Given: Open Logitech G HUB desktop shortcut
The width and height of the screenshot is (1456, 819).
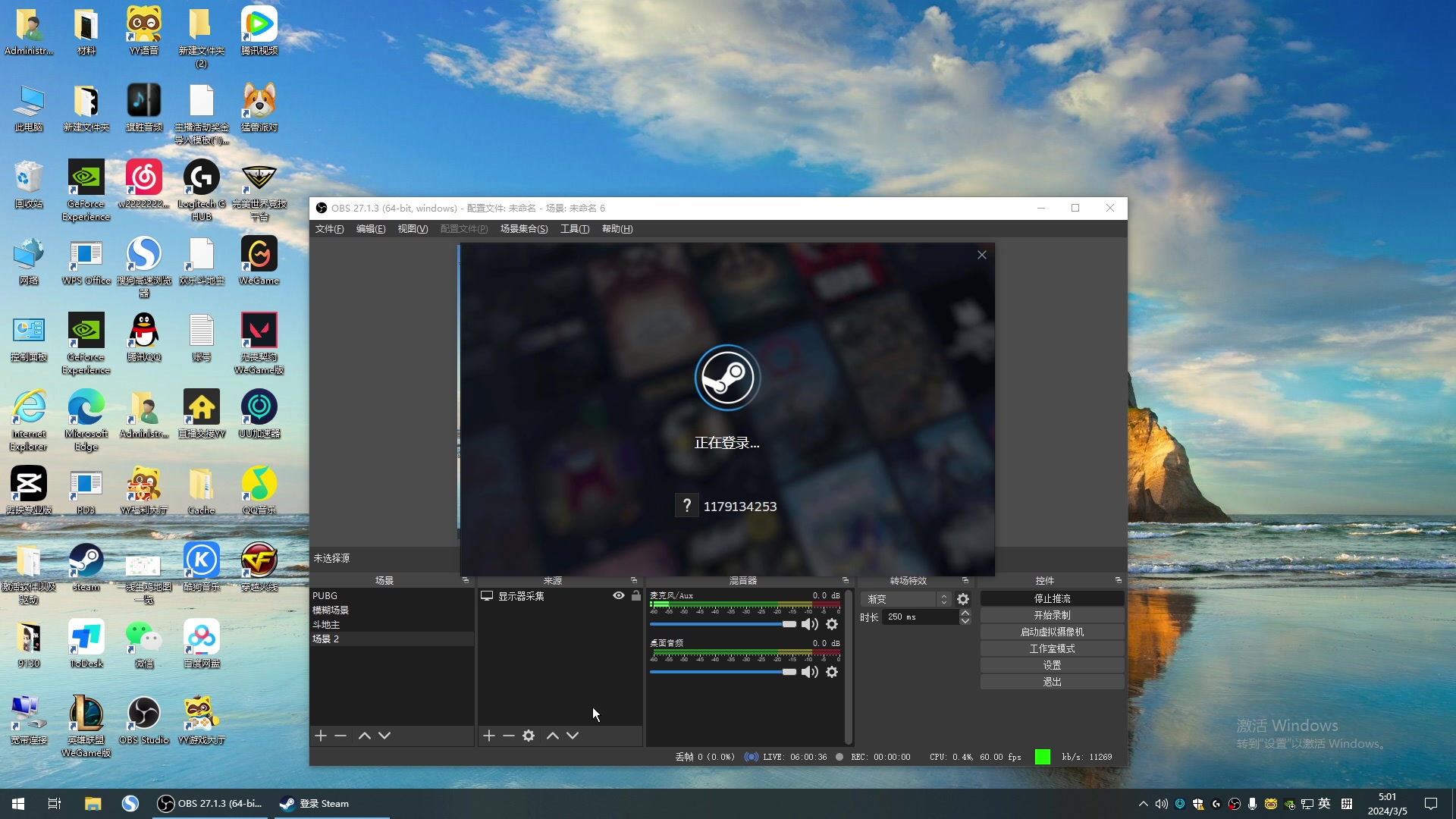Looking at the screenshot, I should click(201, 191).
